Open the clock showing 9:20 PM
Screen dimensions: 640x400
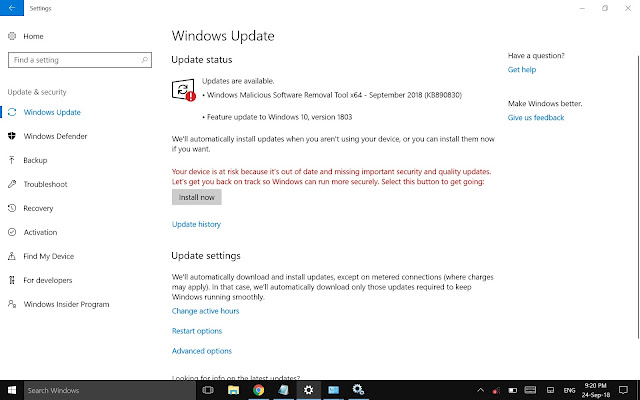596,390
